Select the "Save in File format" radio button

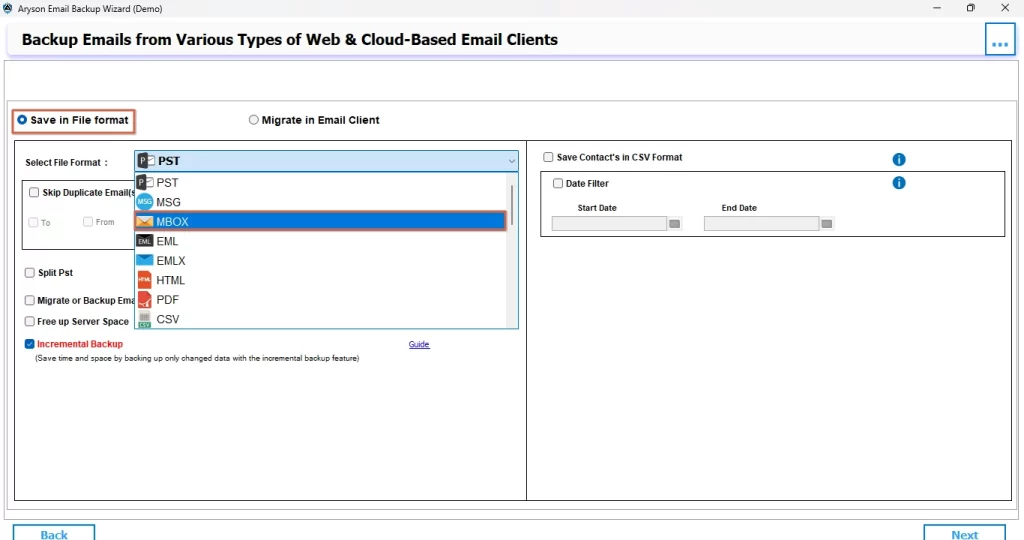(x=22, y=120)
